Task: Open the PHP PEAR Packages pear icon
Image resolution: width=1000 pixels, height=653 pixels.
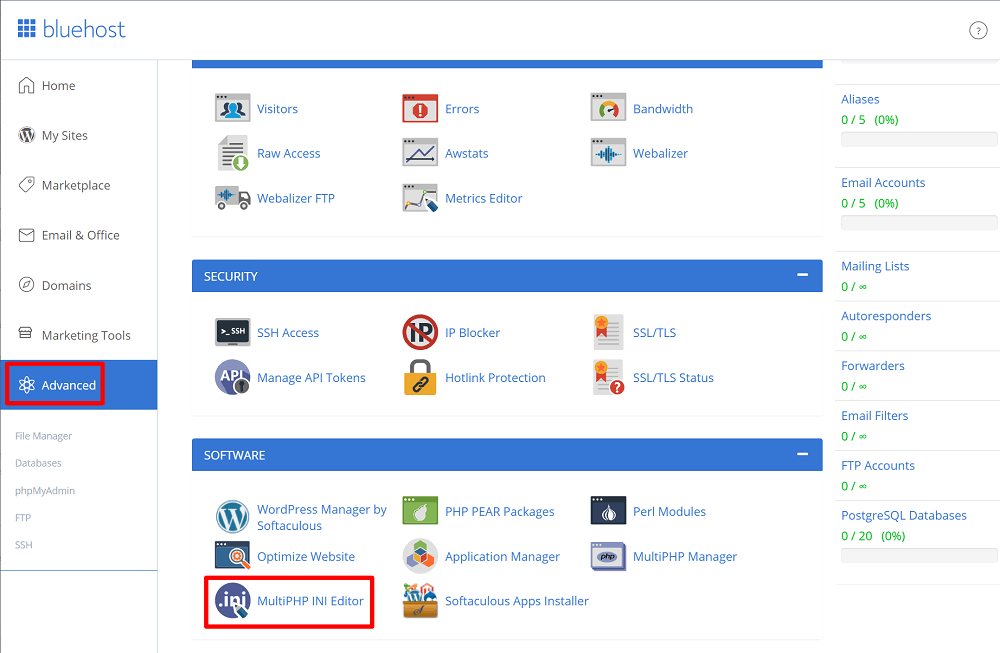Action: point(420,511)
